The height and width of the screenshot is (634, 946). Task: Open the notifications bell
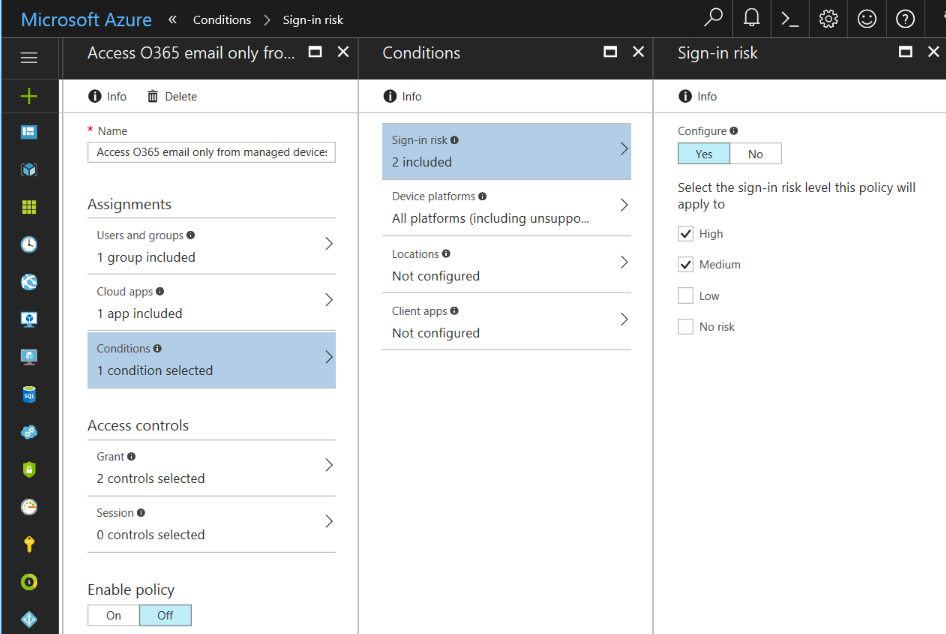[752, 19]
